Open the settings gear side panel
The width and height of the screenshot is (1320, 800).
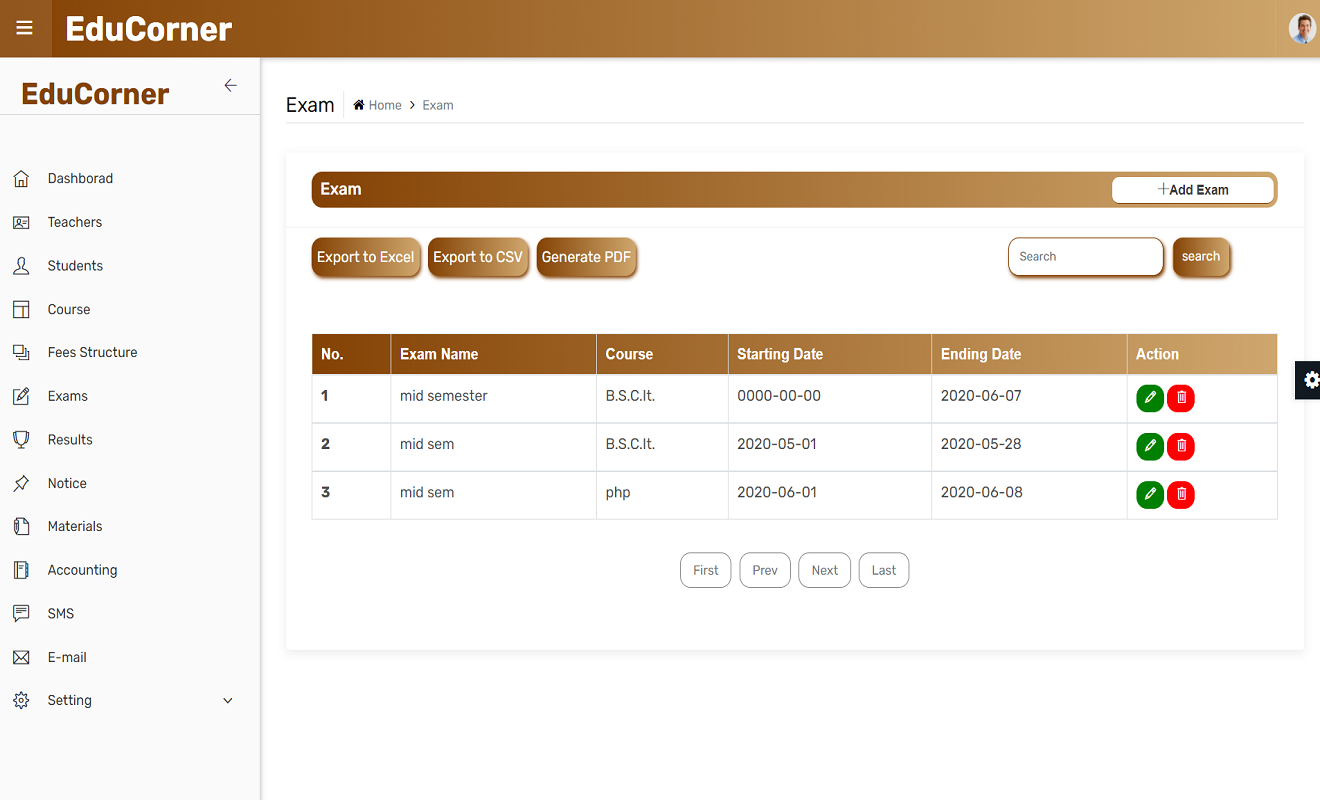point(1310,380)
